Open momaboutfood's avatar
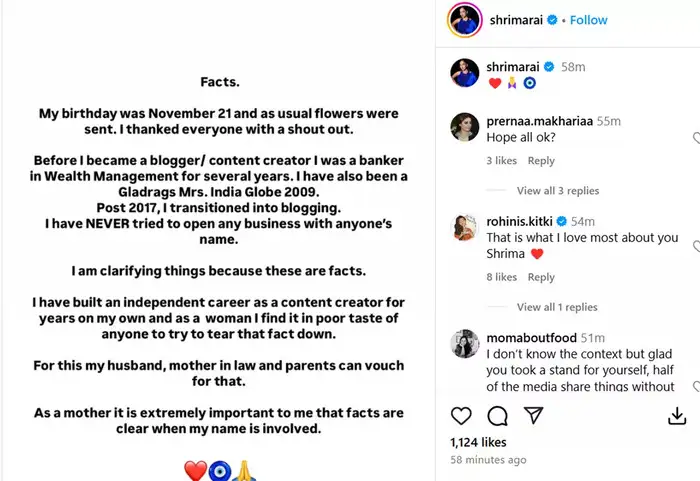This screenshot has width=700, height=481. [x=463, y=343]
